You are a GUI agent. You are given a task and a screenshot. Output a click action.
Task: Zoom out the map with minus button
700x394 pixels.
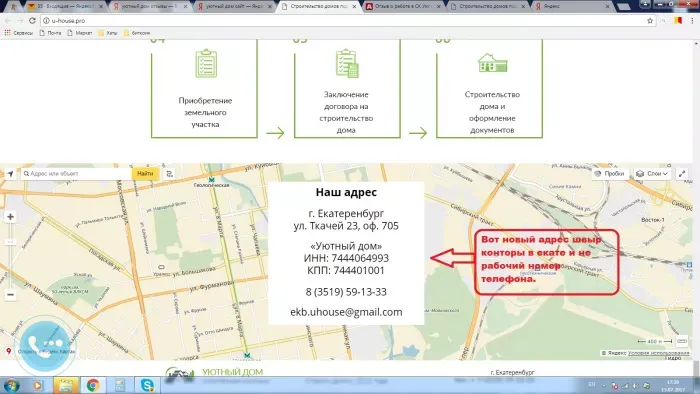click(x=10, y=295)
